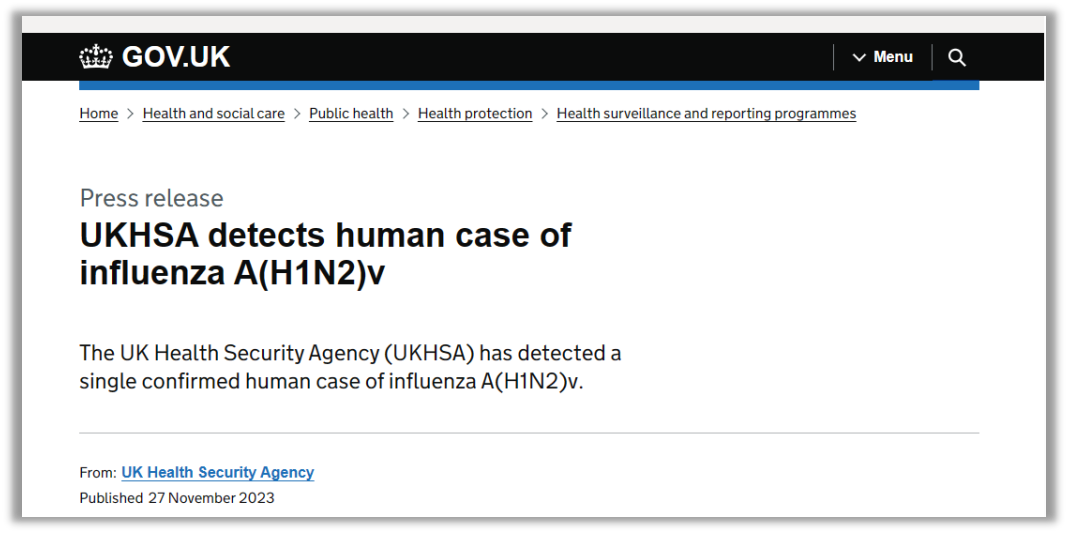Open the Menu dropdown in header

(883, 57)
